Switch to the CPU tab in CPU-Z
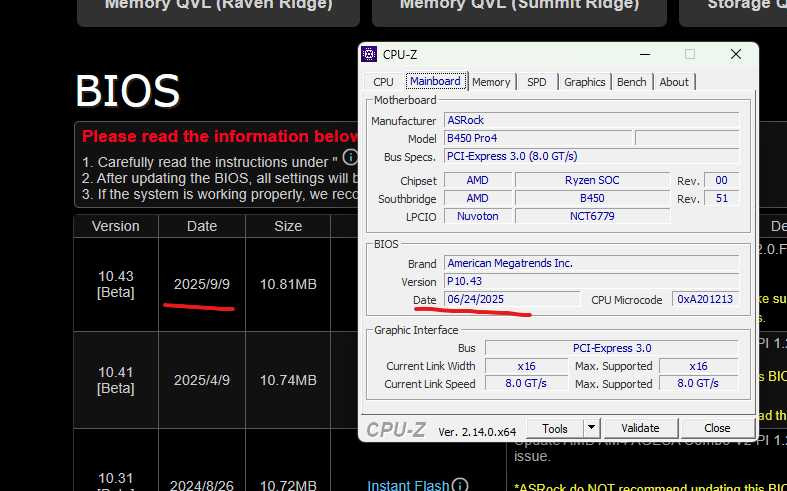Viewport: 787px width, 491px height. pyautogui.click(x=383, y=82)
